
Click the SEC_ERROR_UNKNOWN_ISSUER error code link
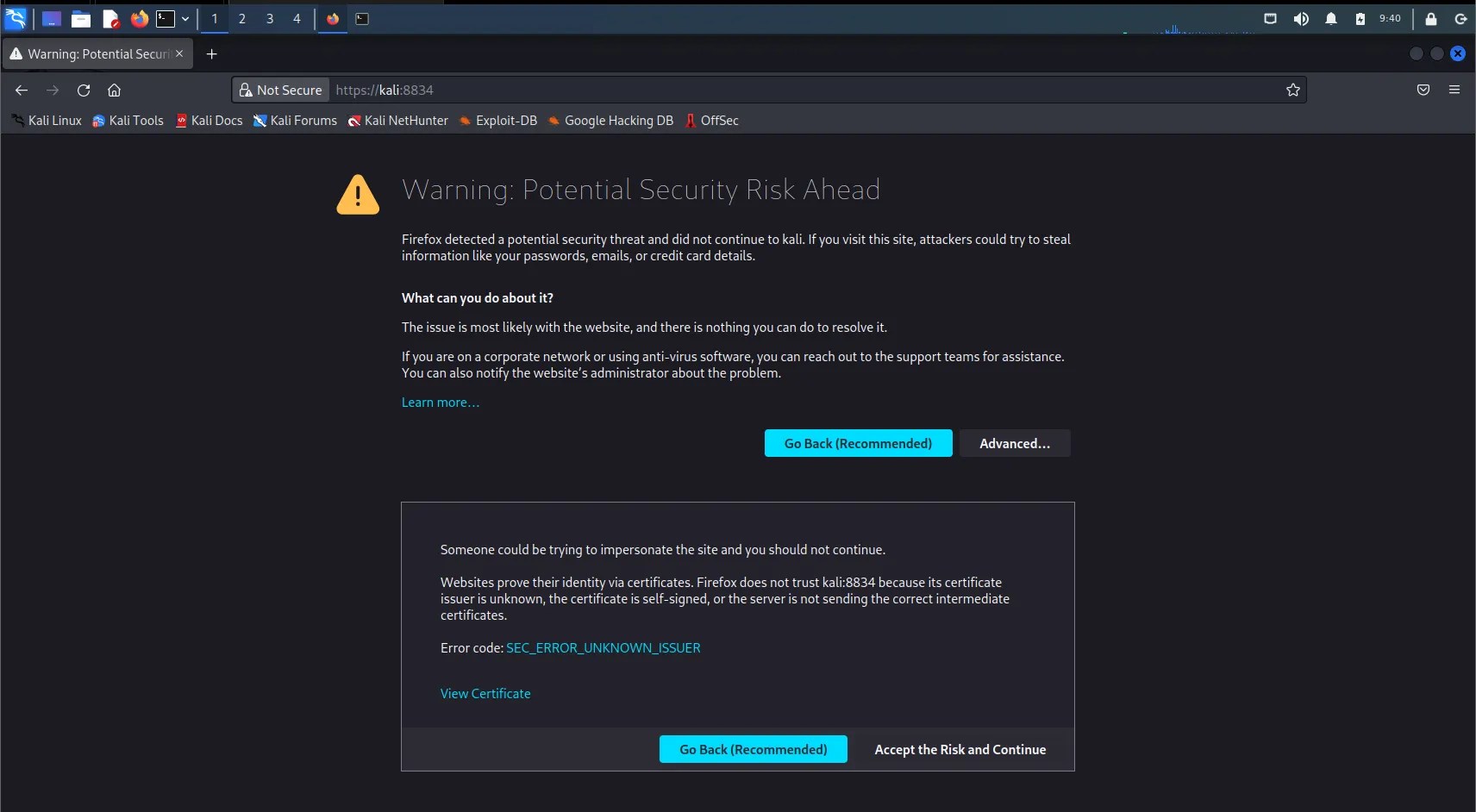click(603, 647)
